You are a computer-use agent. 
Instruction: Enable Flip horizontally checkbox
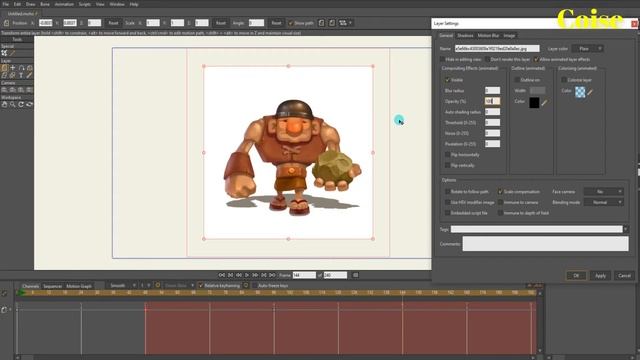(x=447, y=155)
